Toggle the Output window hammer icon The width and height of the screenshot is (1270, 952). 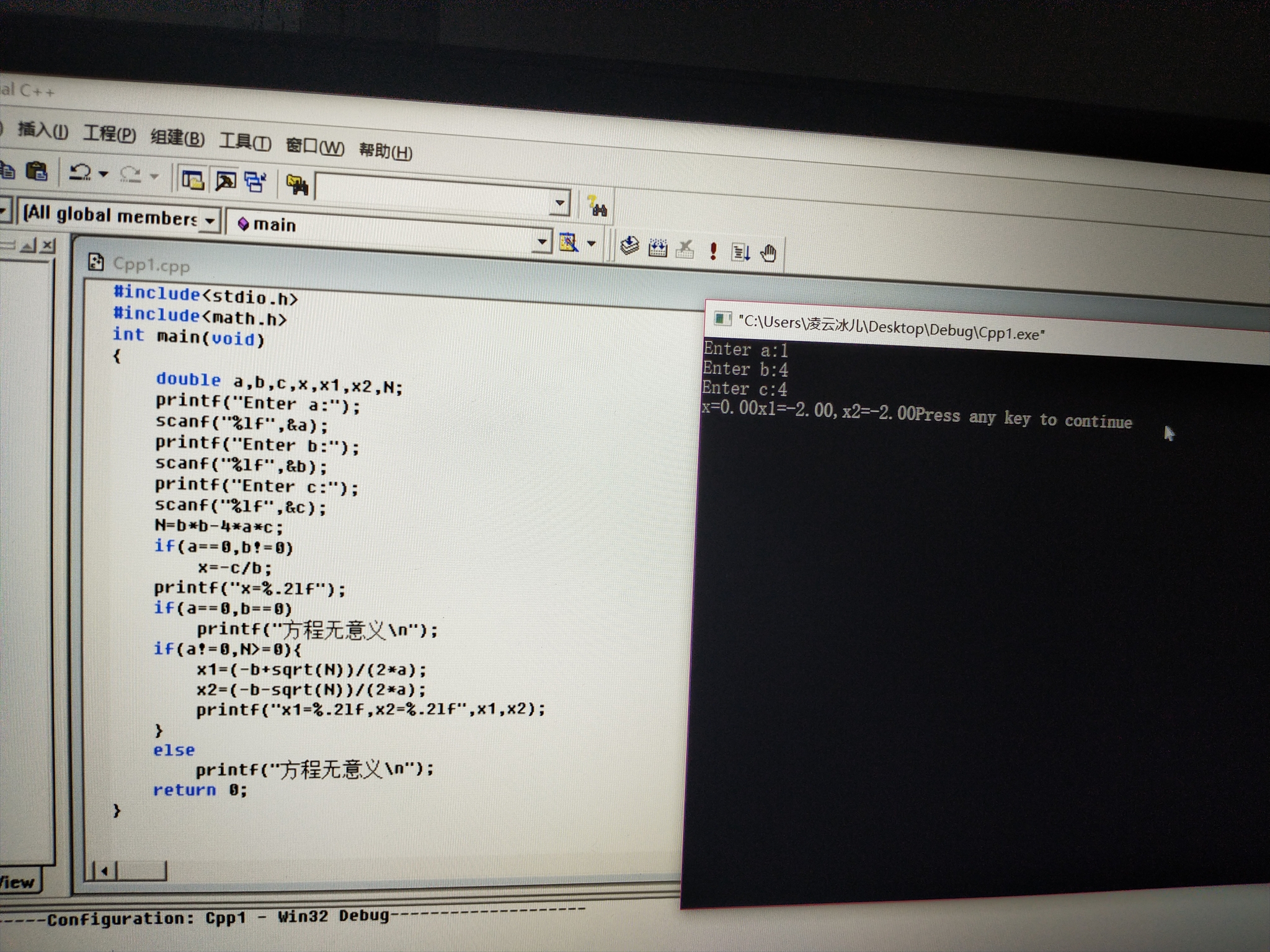coord(225,182)
